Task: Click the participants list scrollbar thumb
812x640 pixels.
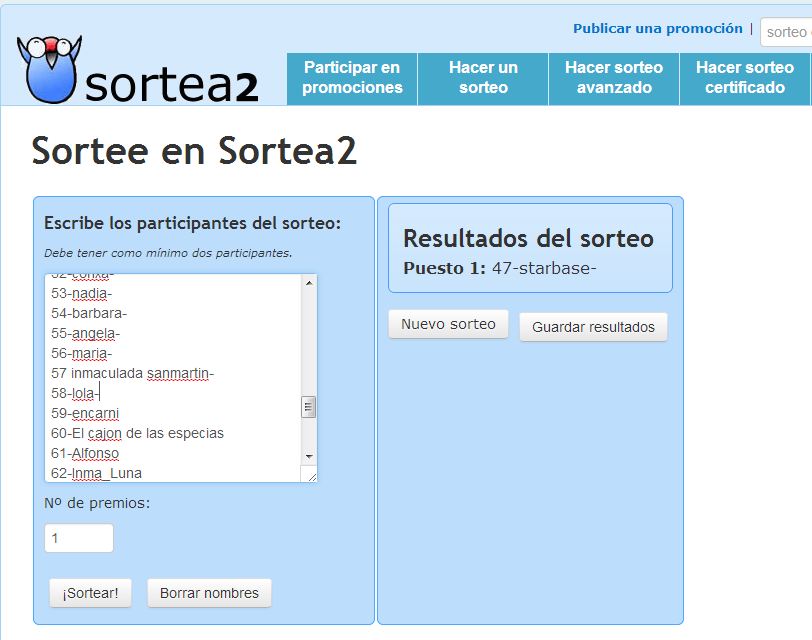Action: tap(309, 407)
